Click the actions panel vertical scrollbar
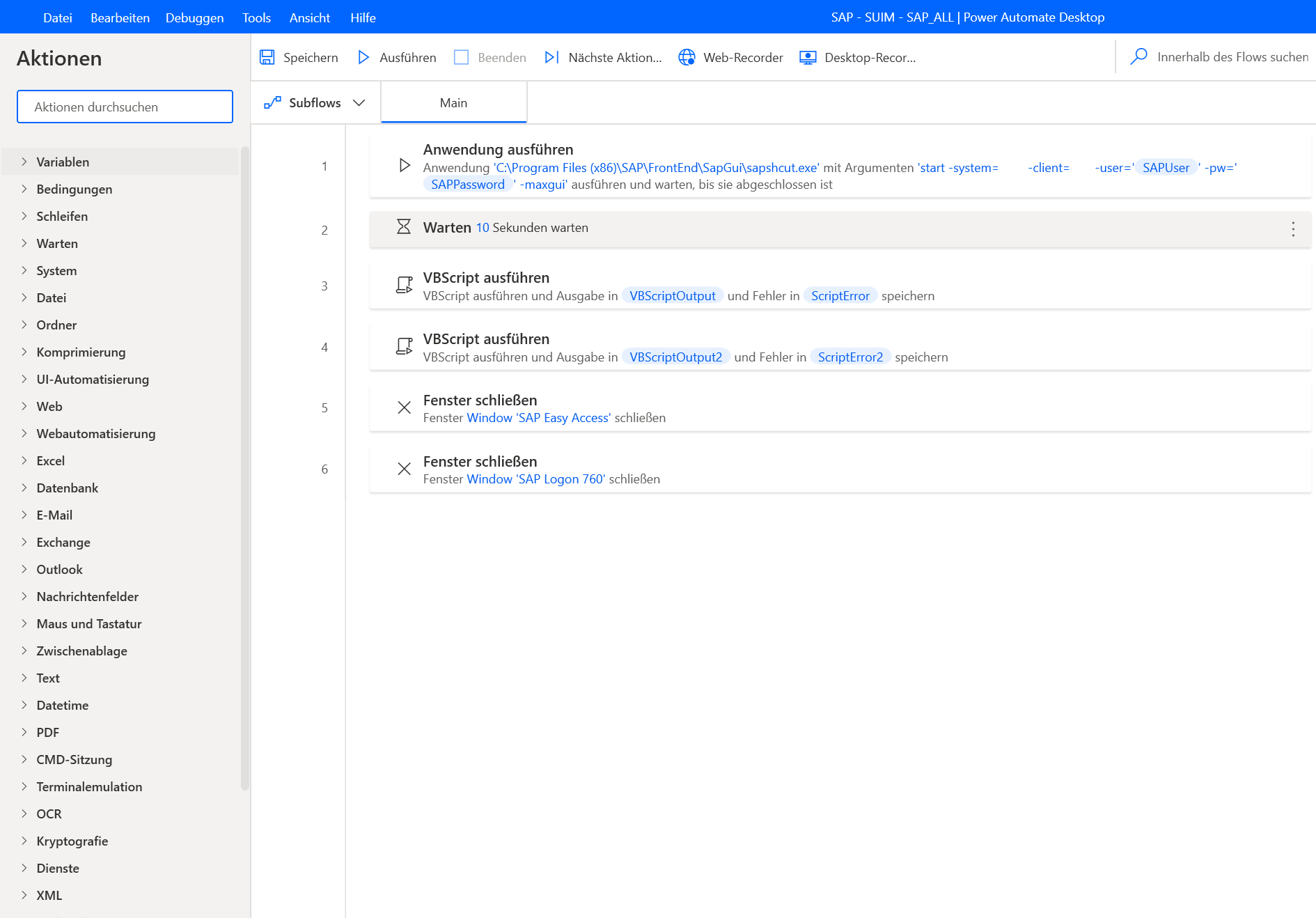Screen dimensions: 1316x918 (x=244, y=467)
